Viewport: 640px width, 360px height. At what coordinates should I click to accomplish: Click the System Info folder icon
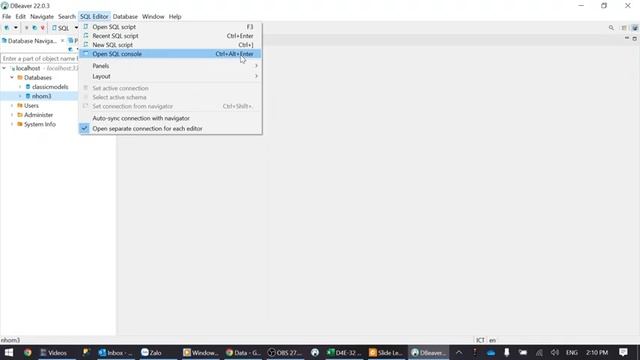[20, 124]
